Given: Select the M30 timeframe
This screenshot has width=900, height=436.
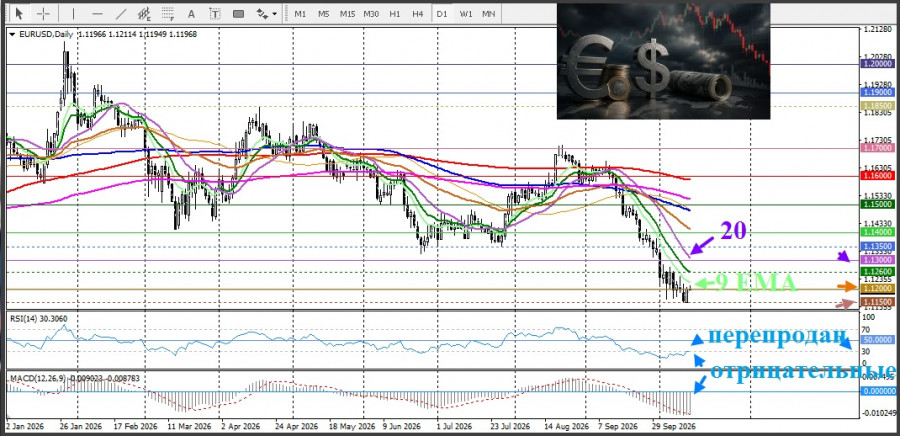Looking at the screenshot, I should click(x=371, y=13).
